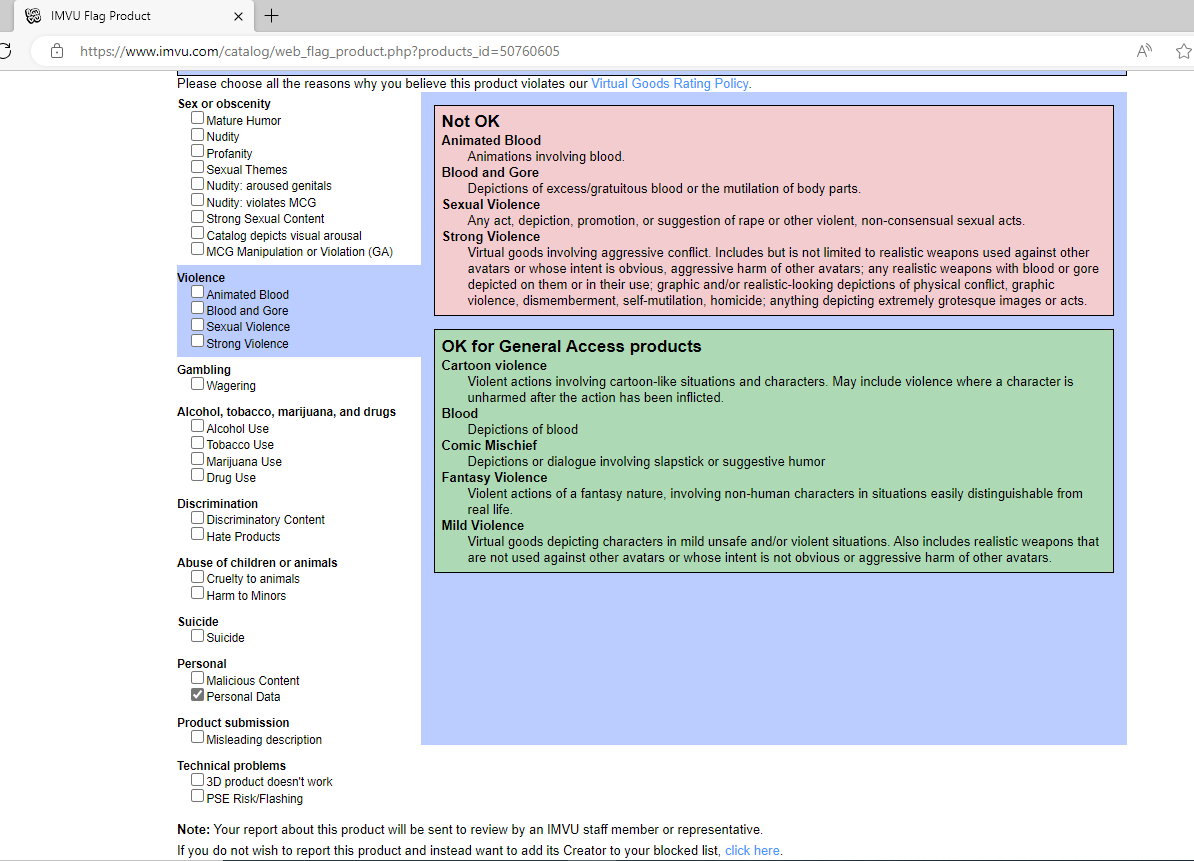This screenshot has width=1194, height=861.
Task: Check the Marijuana Use checkbox
Action: [197, 459]
